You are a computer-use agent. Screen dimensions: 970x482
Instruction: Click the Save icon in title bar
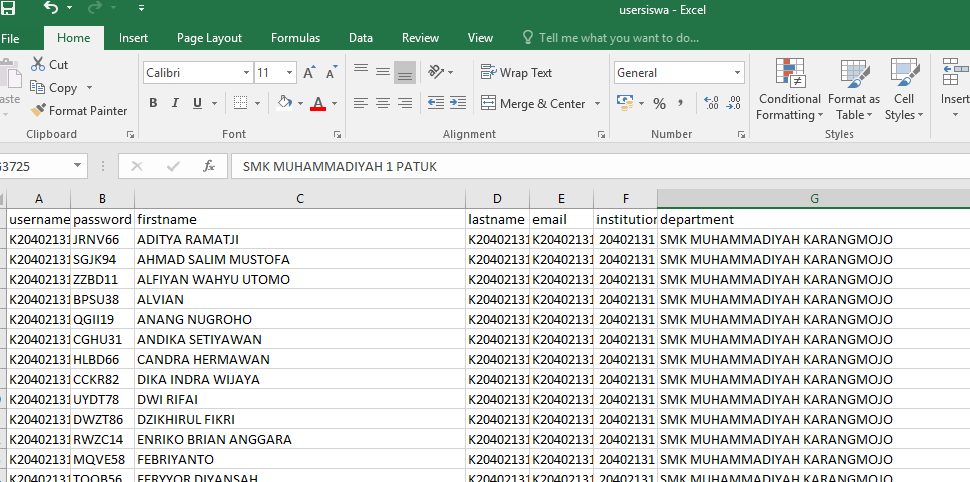(7, 9)
